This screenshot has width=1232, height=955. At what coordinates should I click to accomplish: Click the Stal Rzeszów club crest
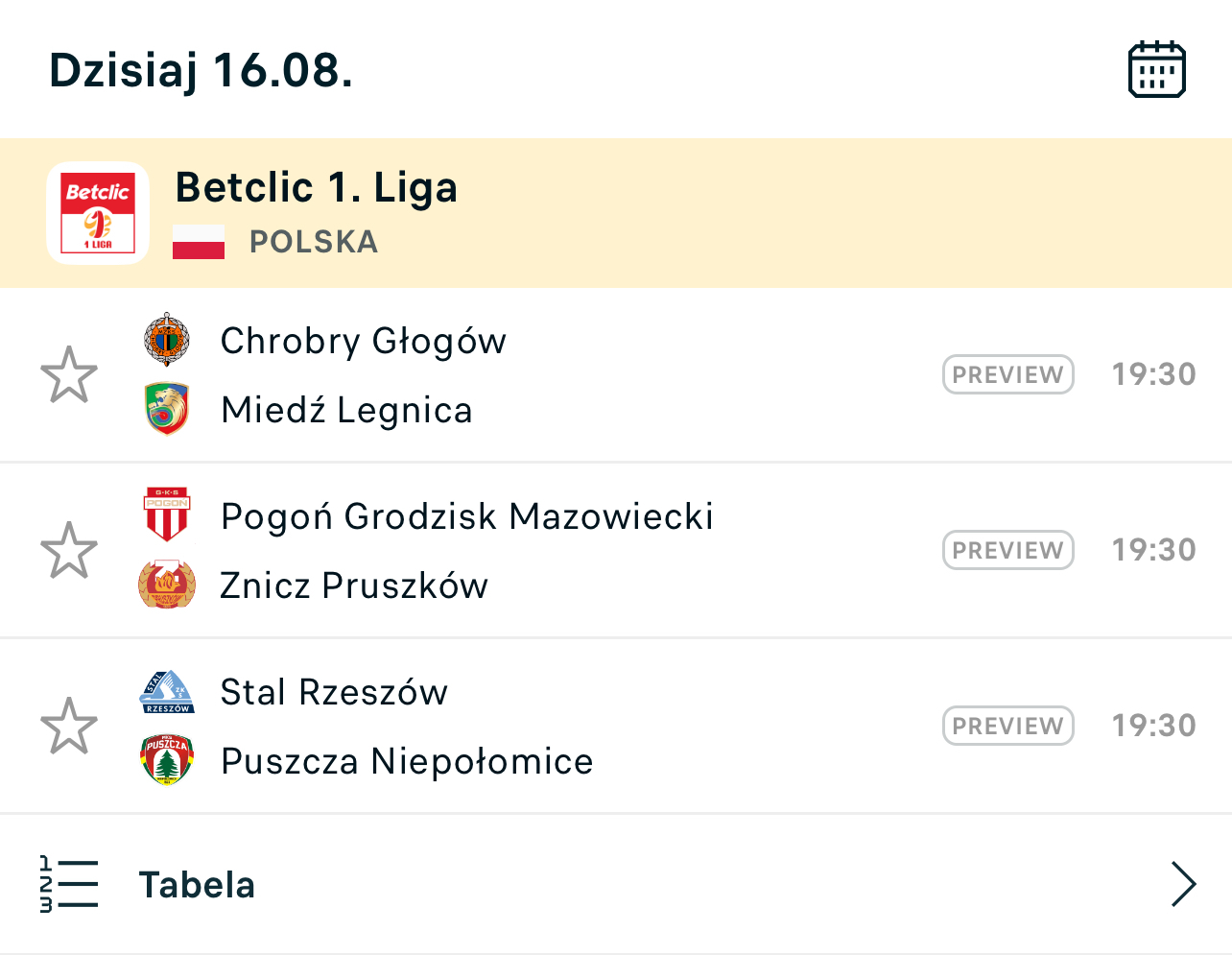pyautogui.click(x=167, y=692)
